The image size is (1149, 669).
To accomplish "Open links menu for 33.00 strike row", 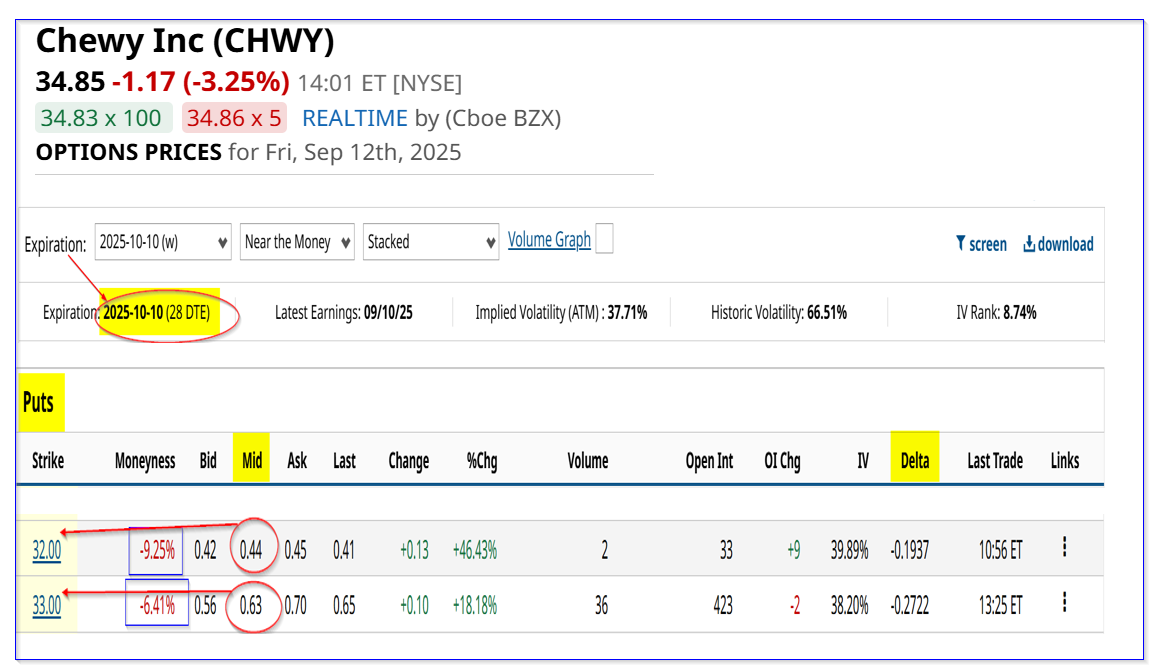I will pyautogui.click(x=1065, y=603).
